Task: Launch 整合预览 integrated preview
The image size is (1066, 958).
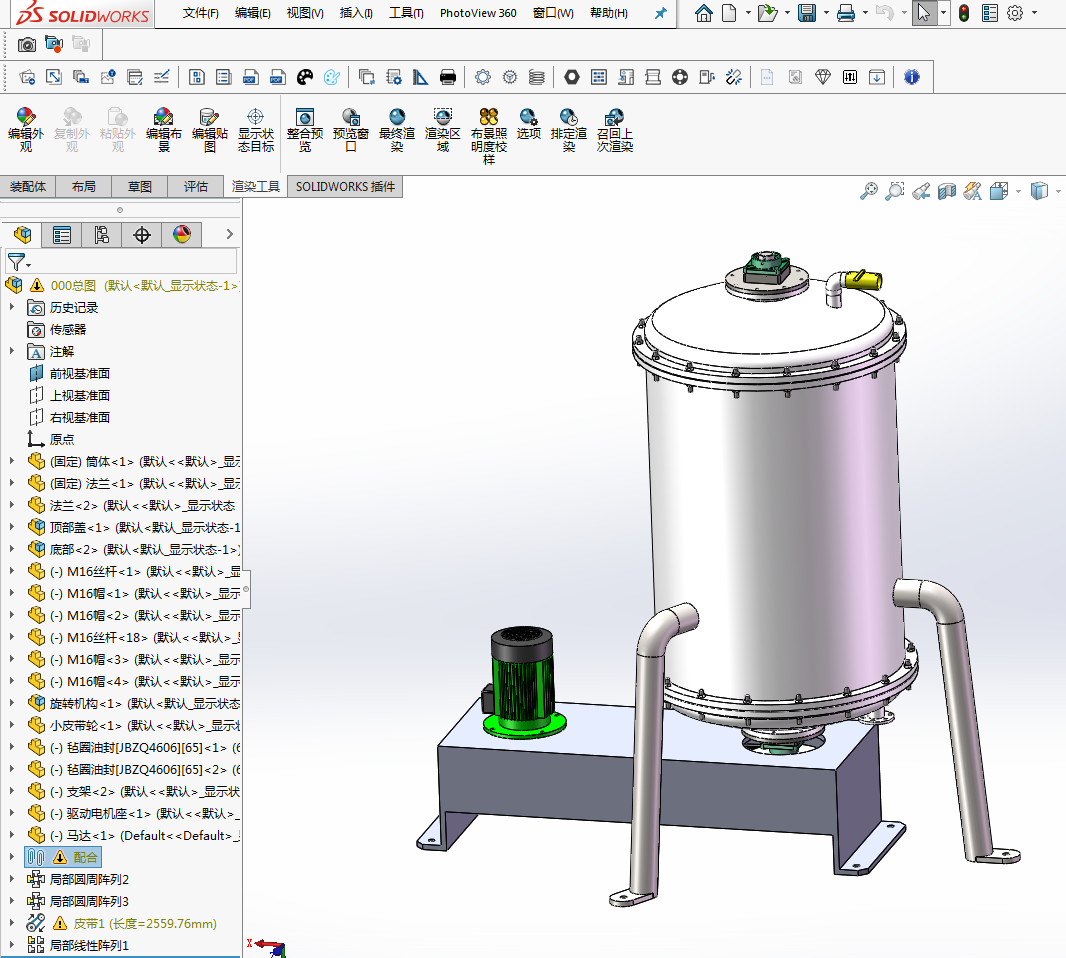Action: (x=305, y=119)
